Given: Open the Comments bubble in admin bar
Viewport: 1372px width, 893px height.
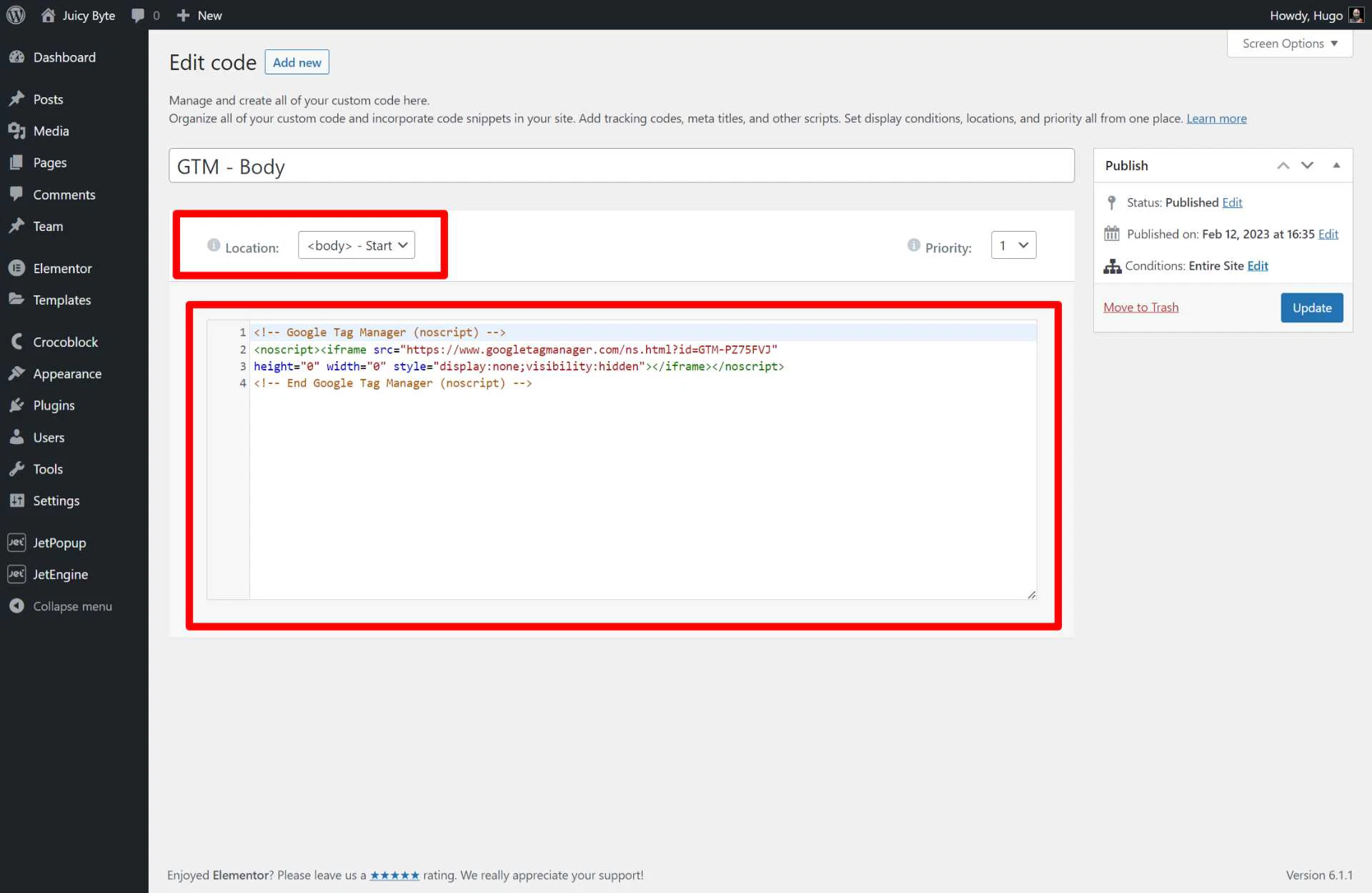Looking at the screenshot, I should 136,15.
